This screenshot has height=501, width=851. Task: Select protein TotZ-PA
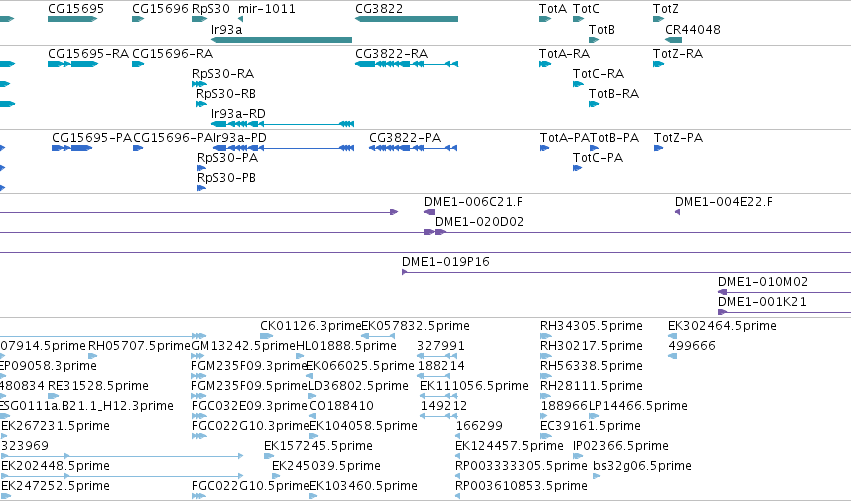[x=678, y=138]
